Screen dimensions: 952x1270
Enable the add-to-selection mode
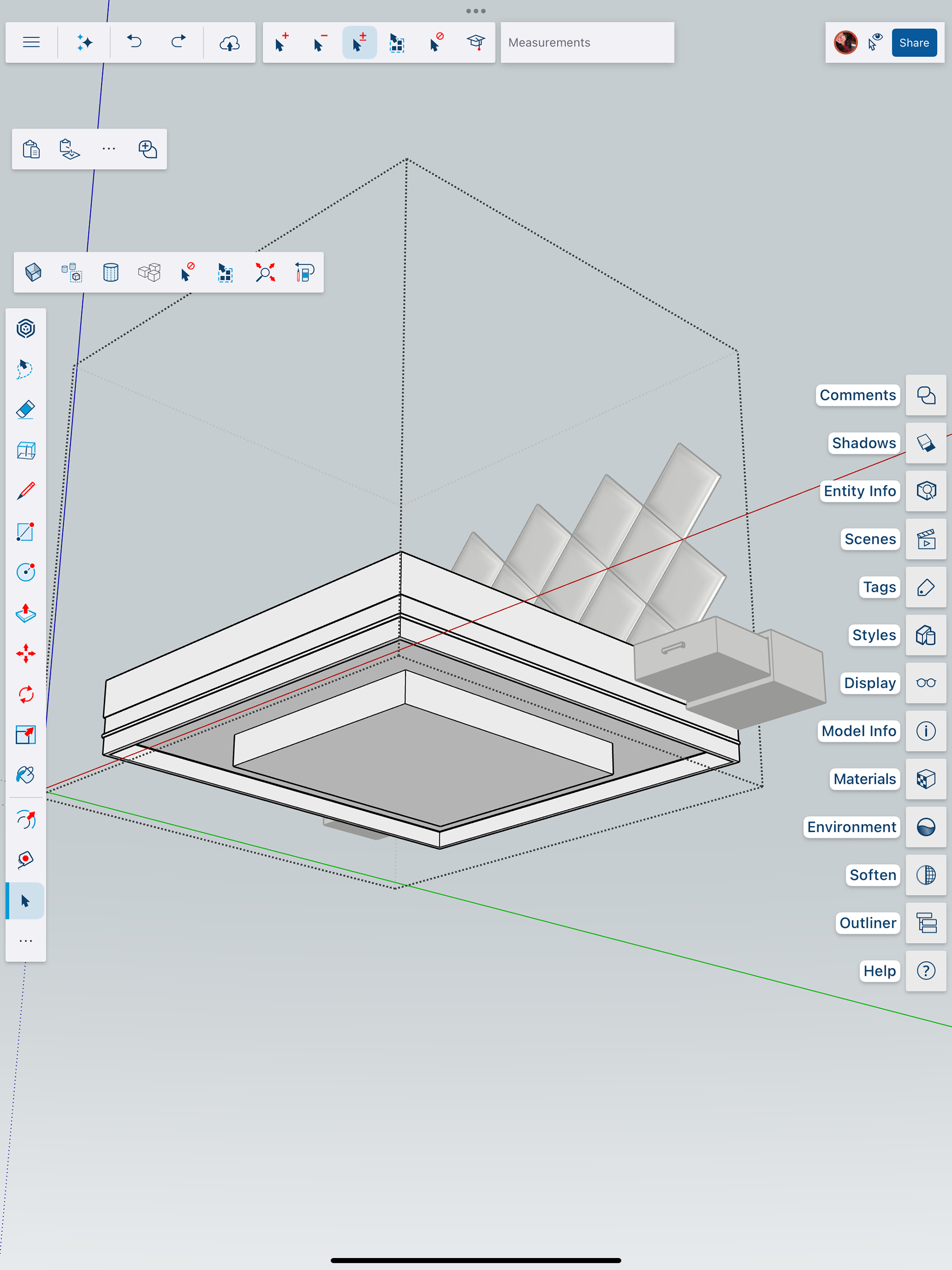tap(281, 43)
